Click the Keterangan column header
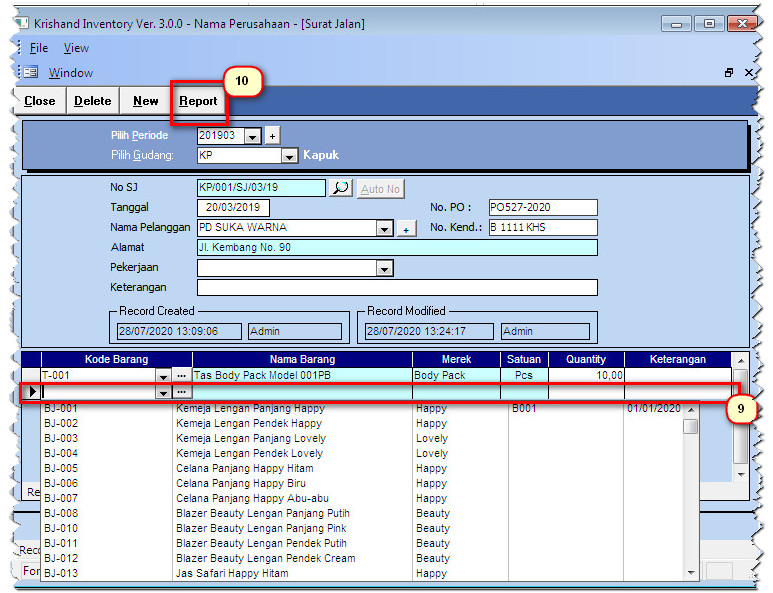The width and height of the screenshot is (773, 593). click(x=678, y=359)
